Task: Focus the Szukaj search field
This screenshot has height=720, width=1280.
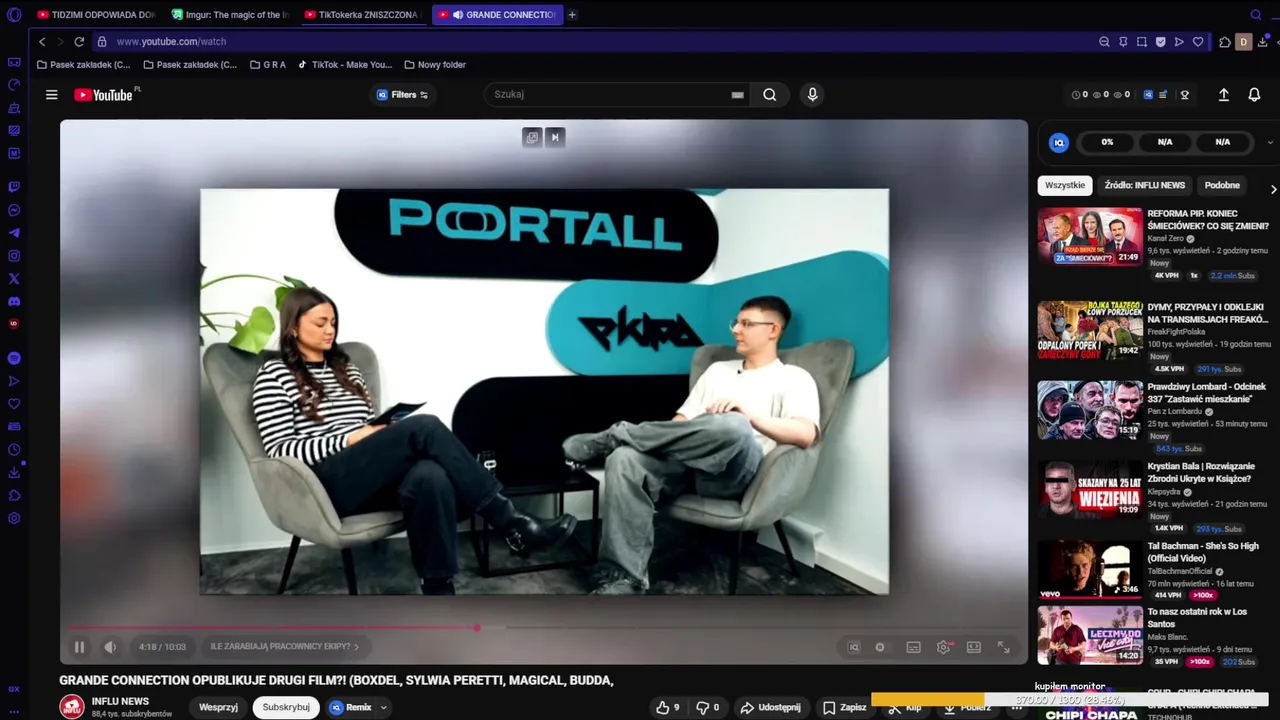Action: click(610, 95)
